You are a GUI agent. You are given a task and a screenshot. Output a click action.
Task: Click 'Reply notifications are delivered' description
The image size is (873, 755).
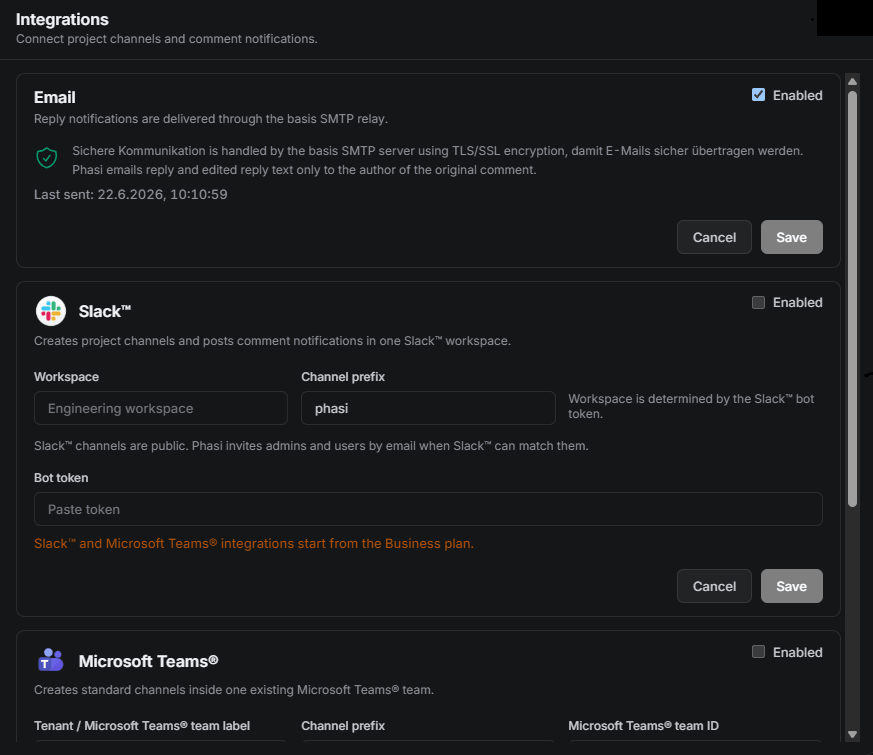coord(211,119)
